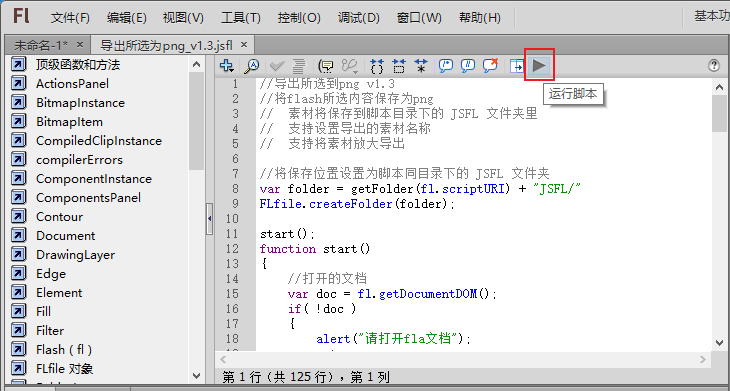Open the 工具(T) menu
The image size is (730, 391).
241,18
